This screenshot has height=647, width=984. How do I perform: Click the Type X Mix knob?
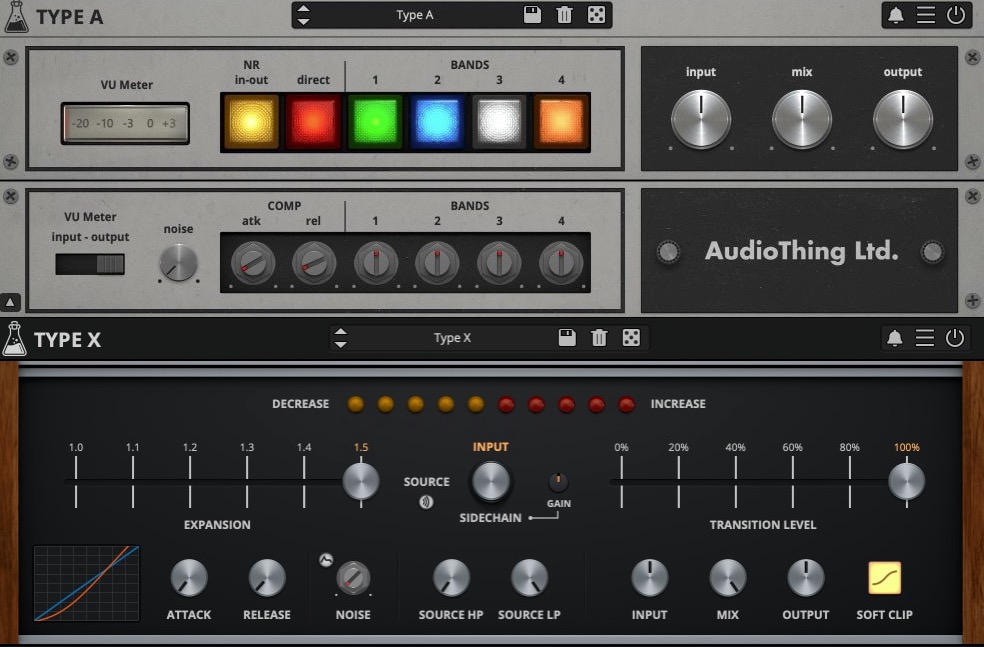727,578
